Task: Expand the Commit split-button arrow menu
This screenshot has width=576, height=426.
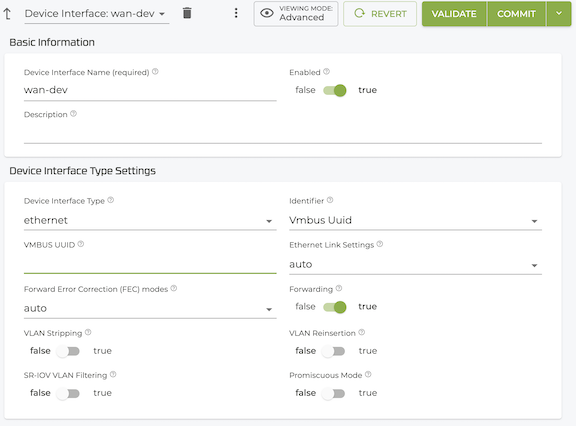Action: 559,14
